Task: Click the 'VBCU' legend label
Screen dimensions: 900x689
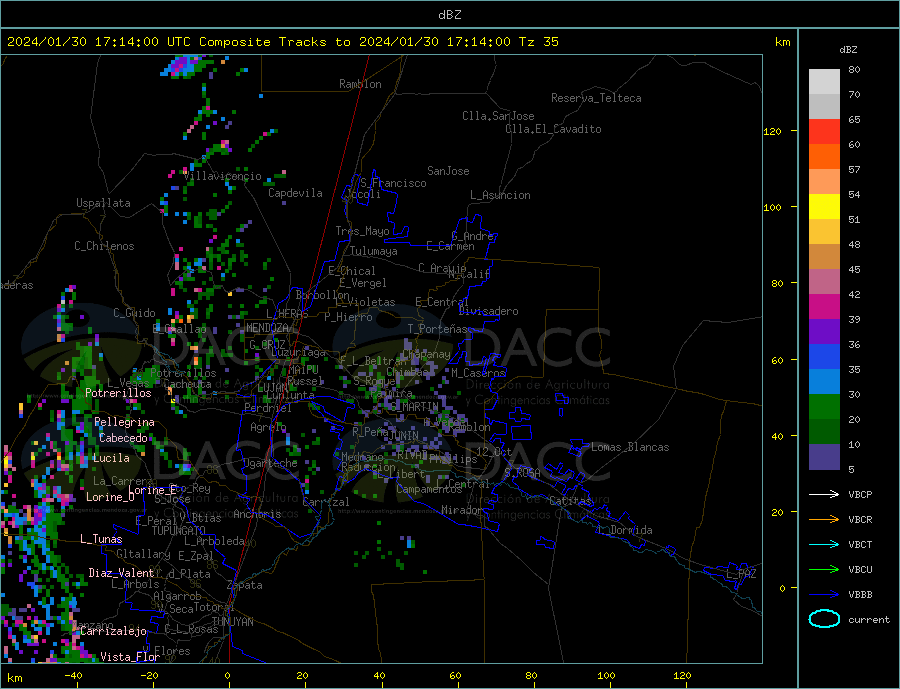Action: 860,570
